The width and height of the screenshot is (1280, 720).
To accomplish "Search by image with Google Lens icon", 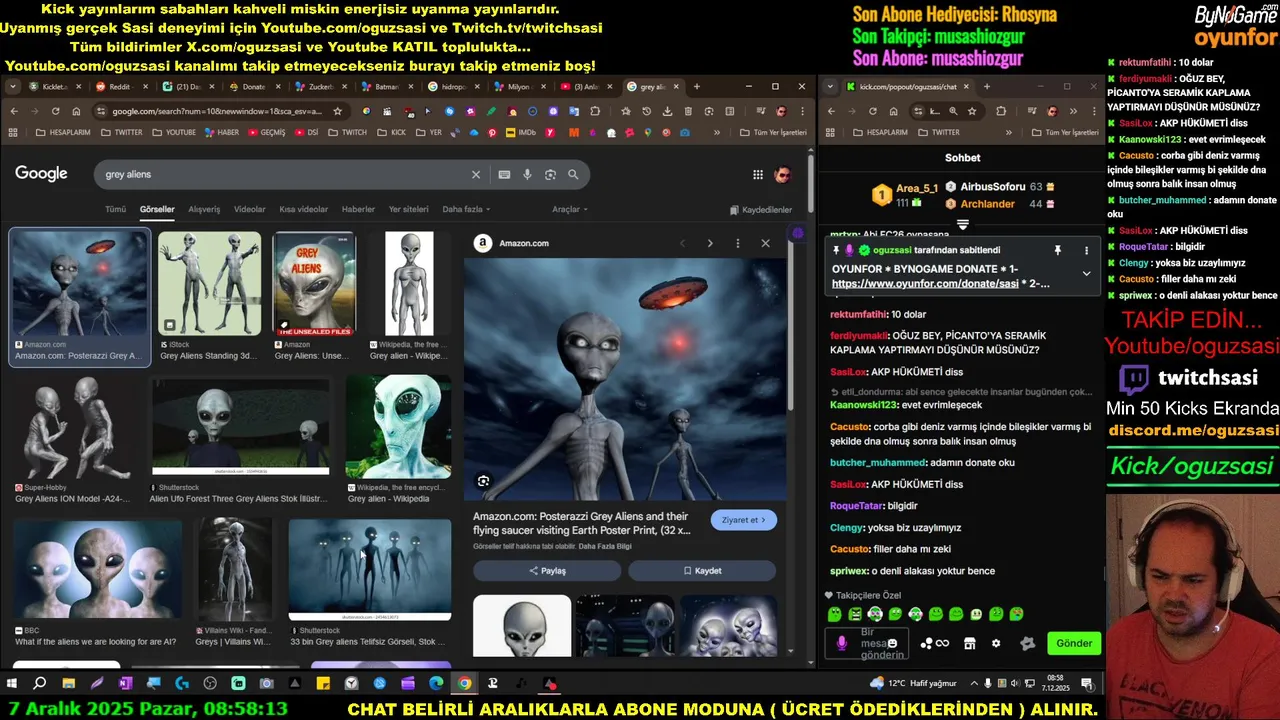I will tap(550, 174).
